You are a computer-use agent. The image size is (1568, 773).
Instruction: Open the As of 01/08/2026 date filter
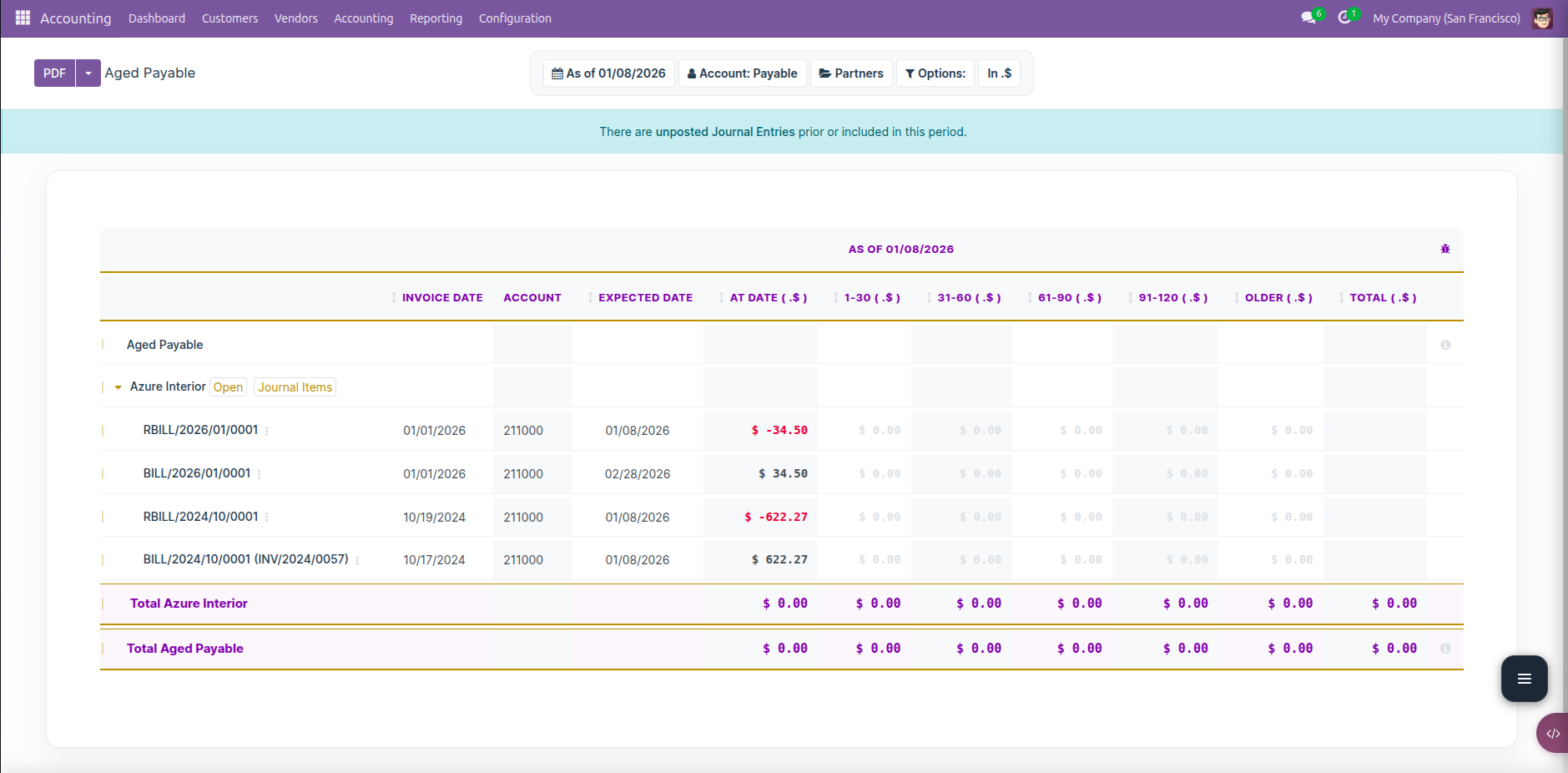pos(608,73)
